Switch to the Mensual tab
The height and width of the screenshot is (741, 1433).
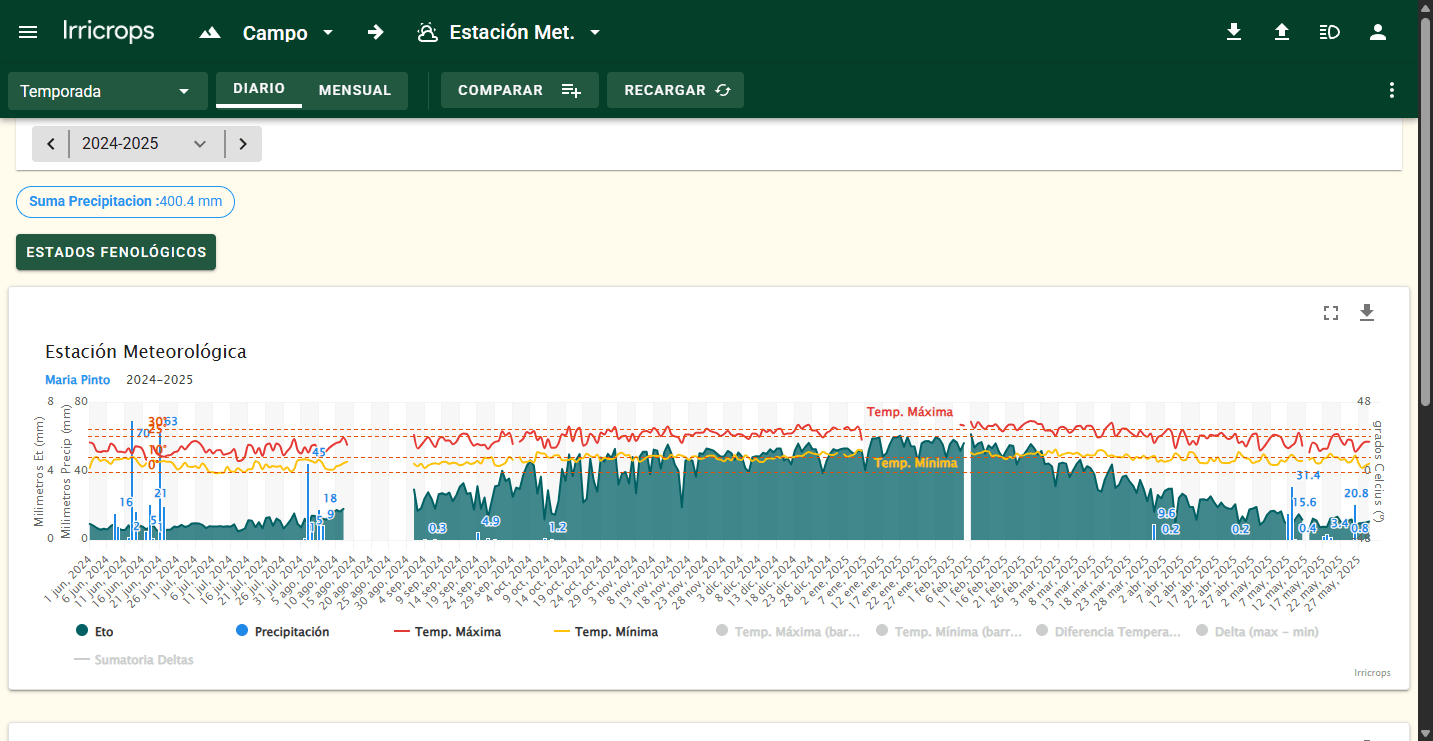coord(355,90)
